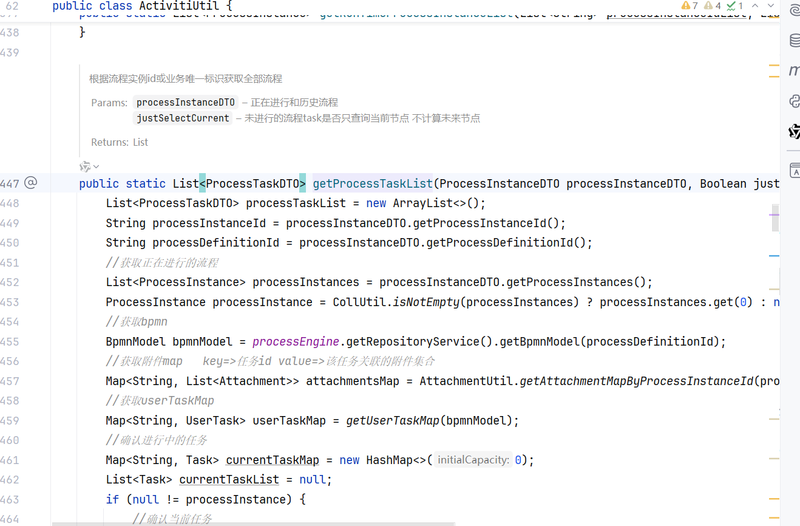Screen dimensions: 800x526
Task: Jump to previous highlighted error arrow
Action: (x=755, y=6)
